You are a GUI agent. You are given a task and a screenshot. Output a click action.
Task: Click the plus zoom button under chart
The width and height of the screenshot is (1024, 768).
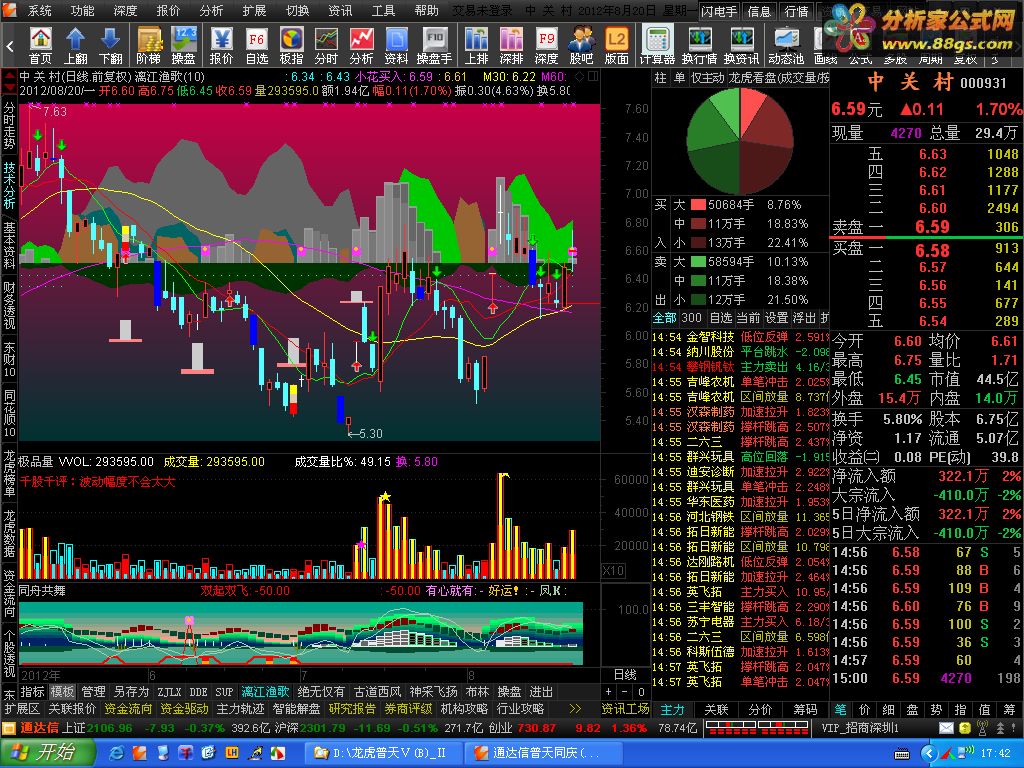609,692
